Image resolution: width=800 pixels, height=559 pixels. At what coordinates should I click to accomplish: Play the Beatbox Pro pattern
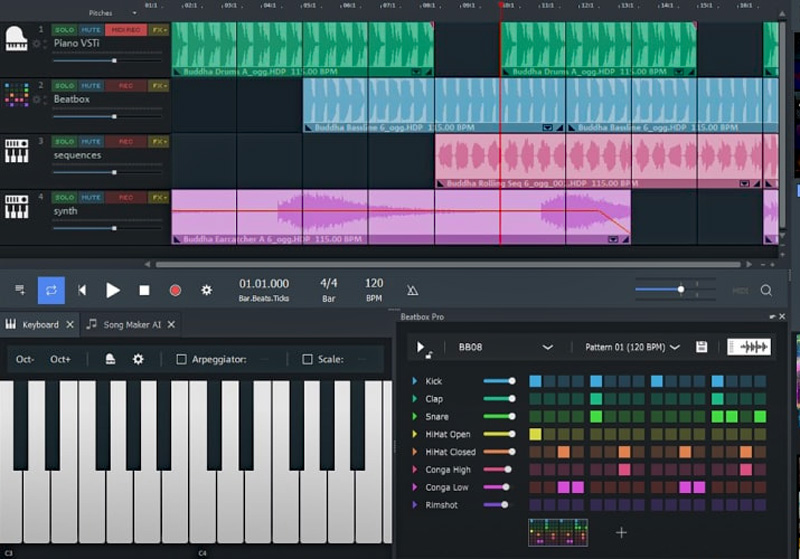[x=421, y=347]
